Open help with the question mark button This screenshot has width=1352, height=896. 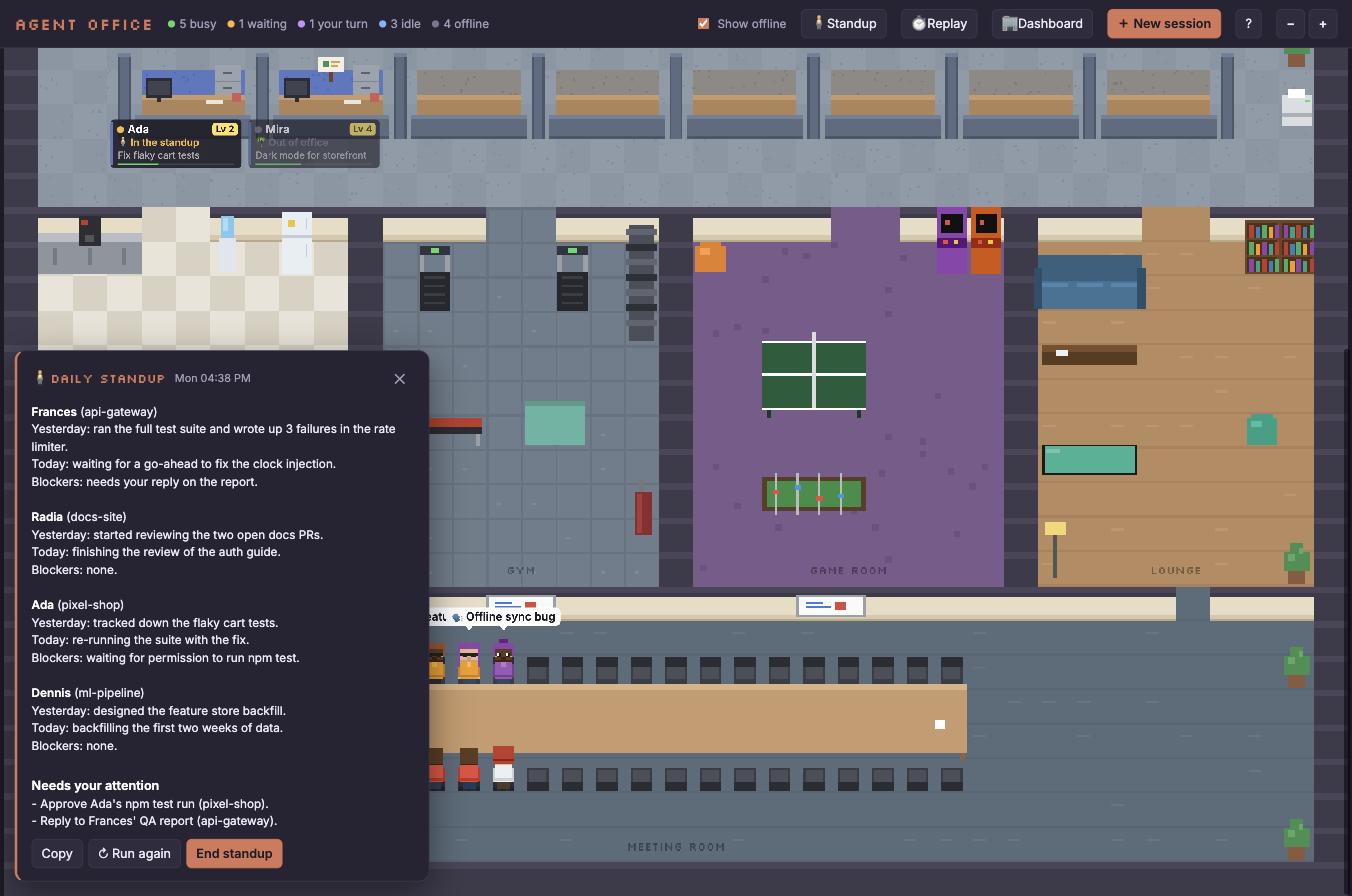[1248, 24]
